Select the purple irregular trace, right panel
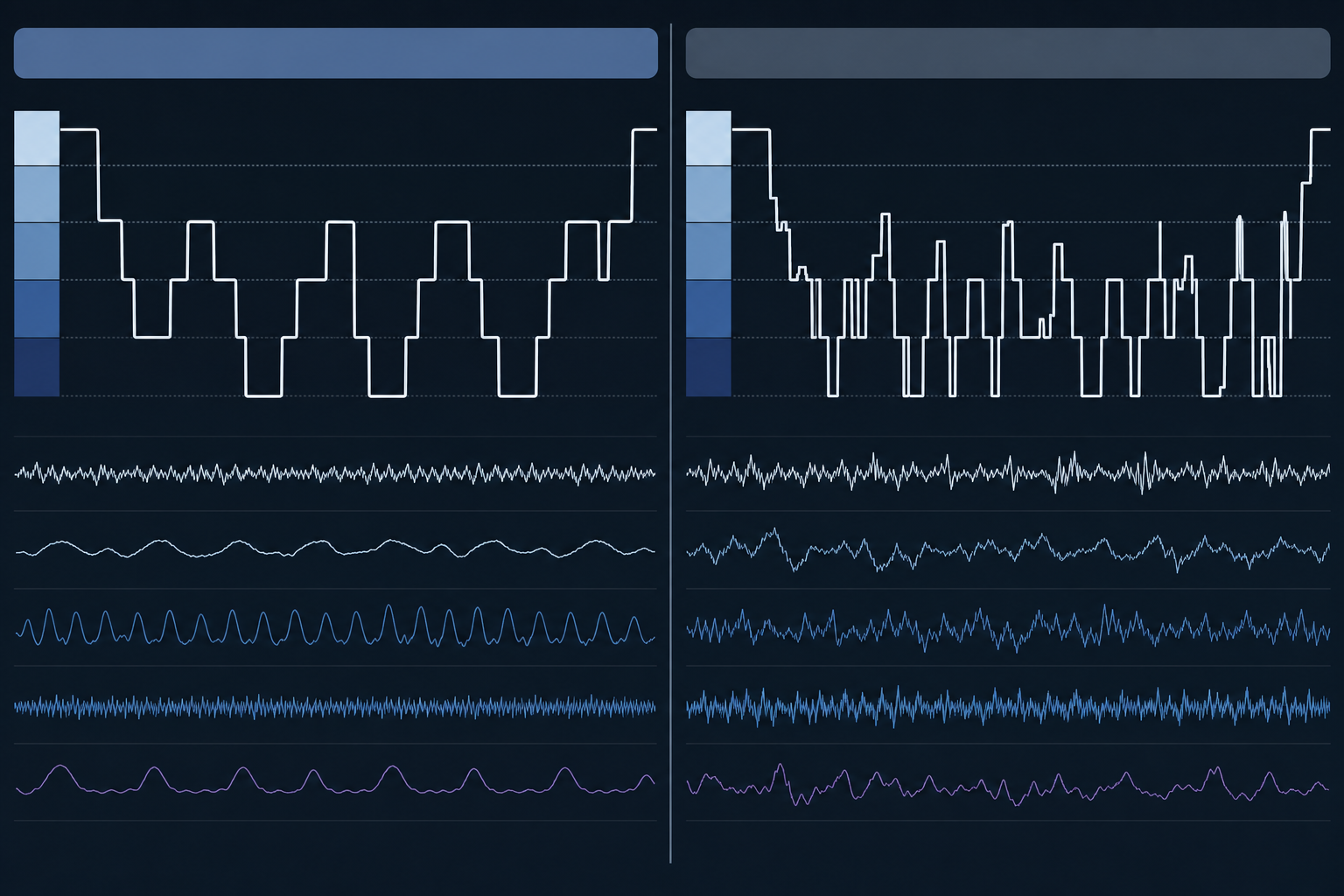Viewport: 1344px width, 896px height. [x=1008, y=785]
